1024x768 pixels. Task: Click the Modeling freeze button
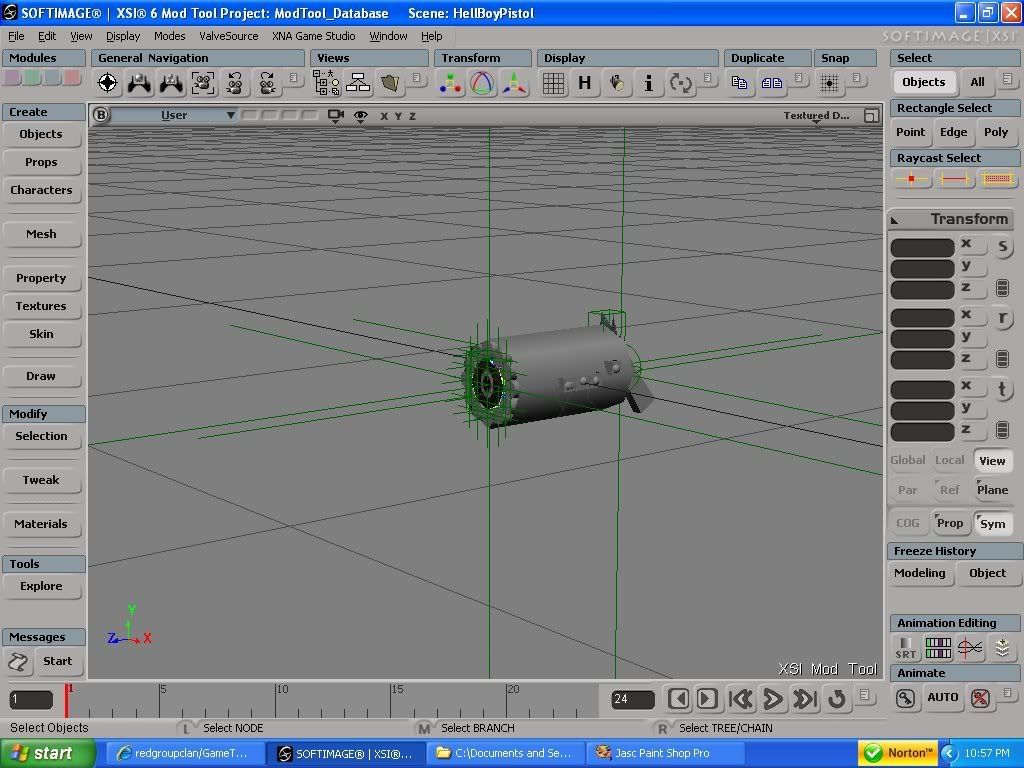[x=920, y=573]
